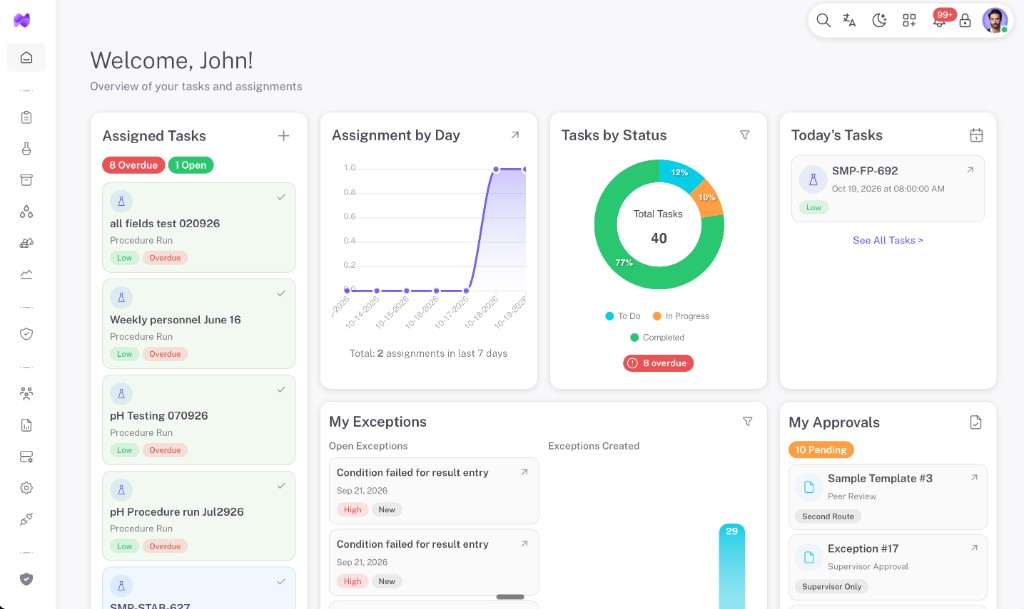Open the Tasks by Status filter
1024x609 pixels.
[x=744, y=135]
